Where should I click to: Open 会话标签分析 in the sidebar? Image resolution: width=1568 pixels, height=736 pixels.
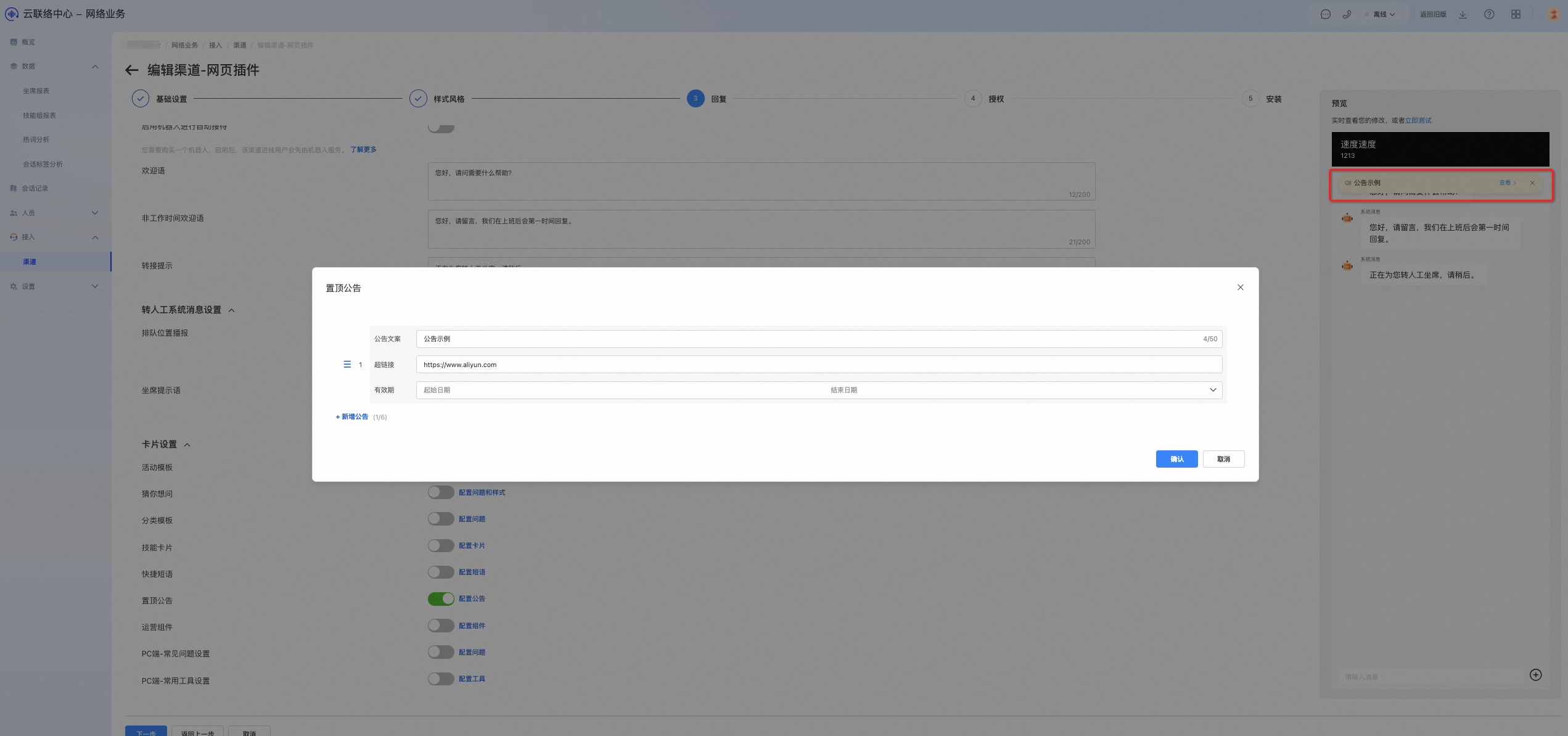point(43,164)
